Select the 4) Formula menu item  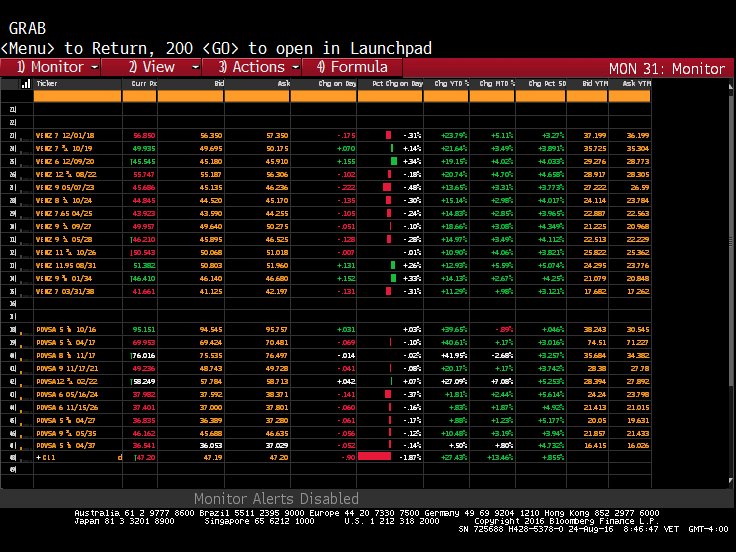point(352,67)
